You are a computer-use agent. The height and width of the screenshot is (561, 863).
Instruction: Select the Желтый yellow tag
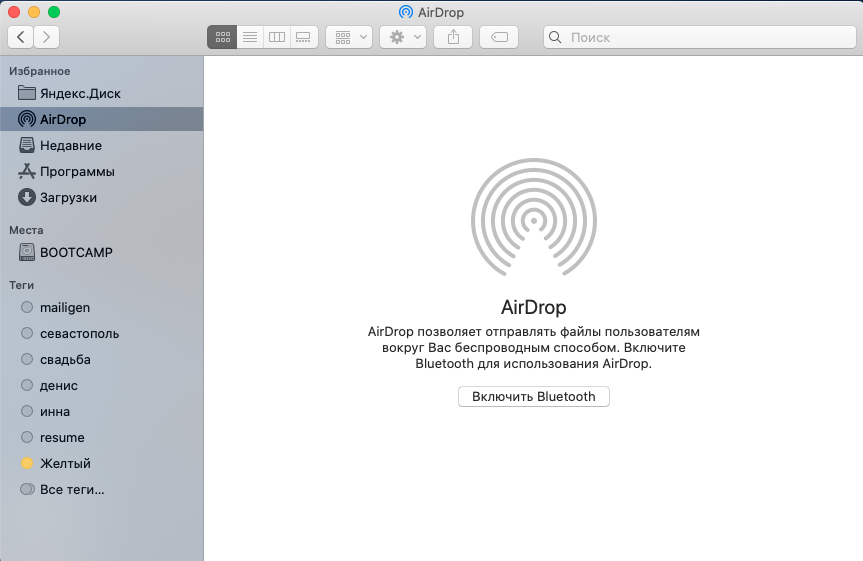64,464
